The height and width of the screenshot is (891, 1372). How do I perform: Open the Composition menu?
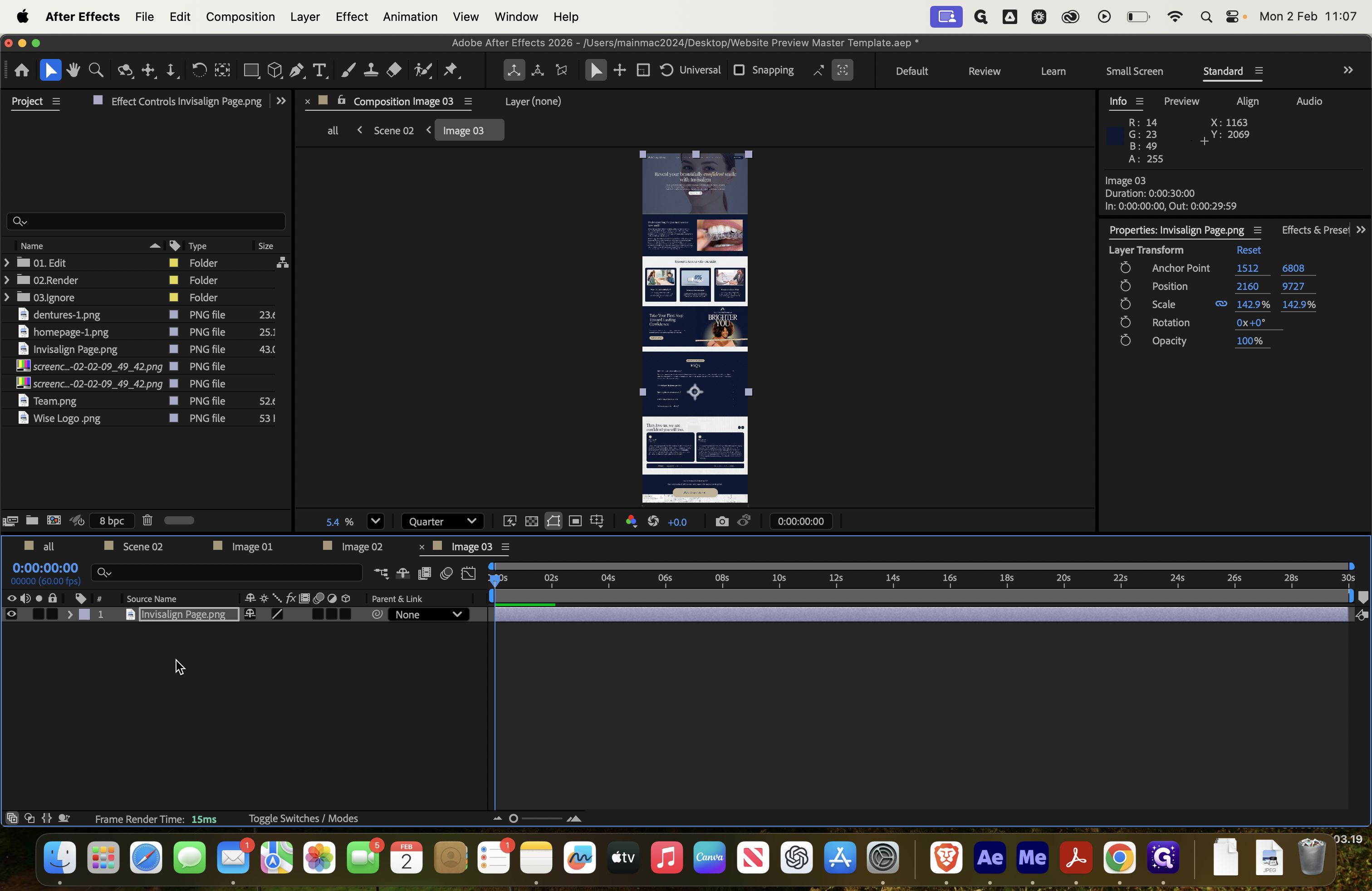(240, 17)
